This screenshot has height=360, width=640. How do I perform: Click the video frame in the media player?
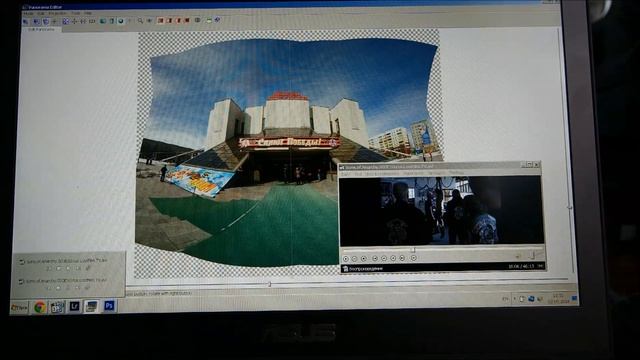click(441, 211)
